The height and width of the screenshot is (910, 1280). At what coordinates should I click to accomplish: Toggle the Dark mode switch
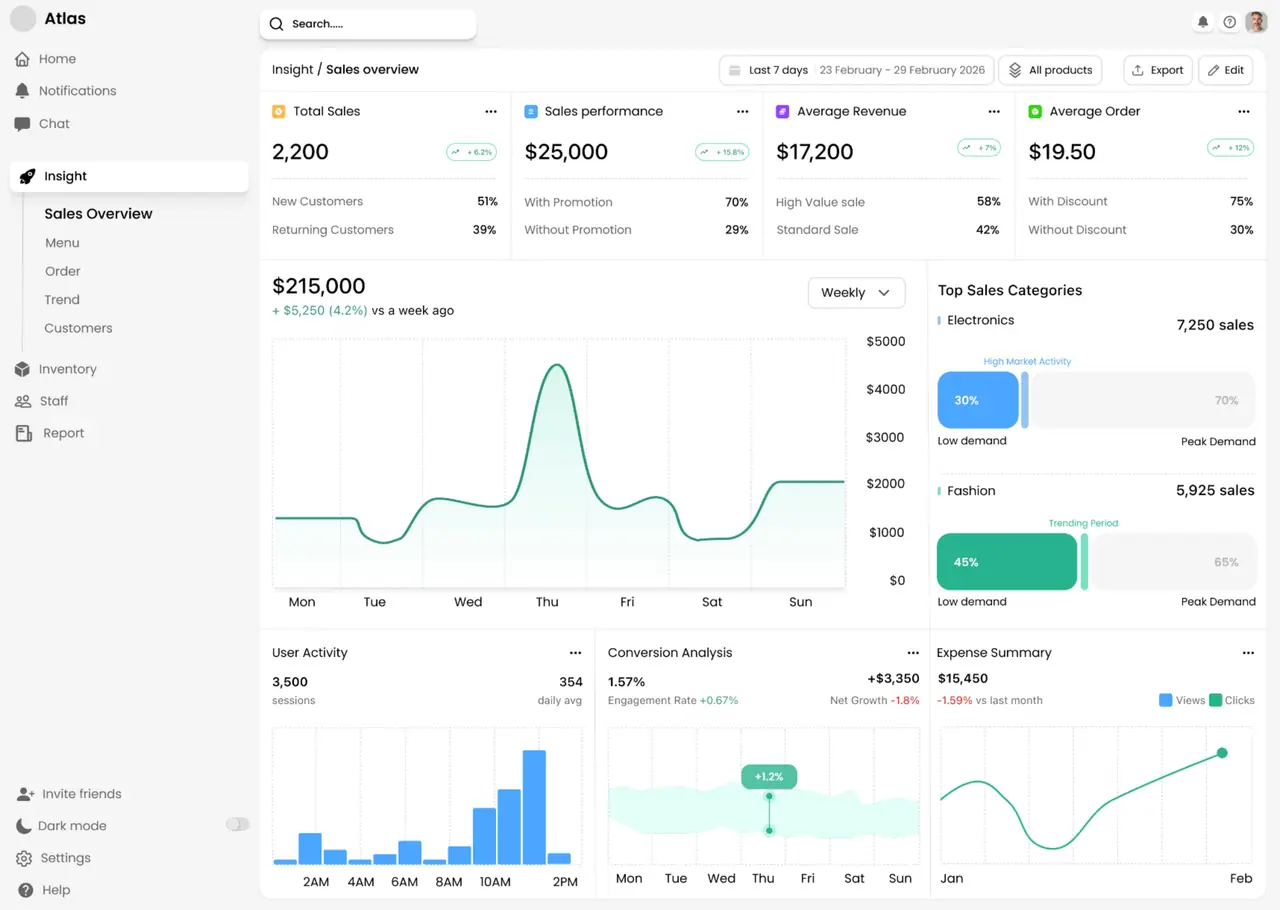click(237, 825)
